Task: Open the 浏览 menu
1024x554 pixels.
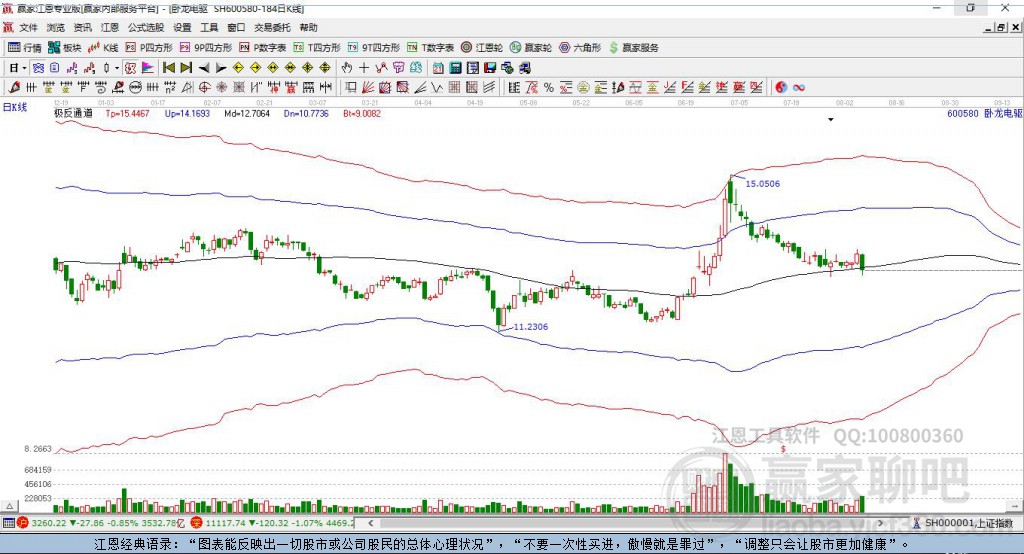Action: (x=56, y=27)
